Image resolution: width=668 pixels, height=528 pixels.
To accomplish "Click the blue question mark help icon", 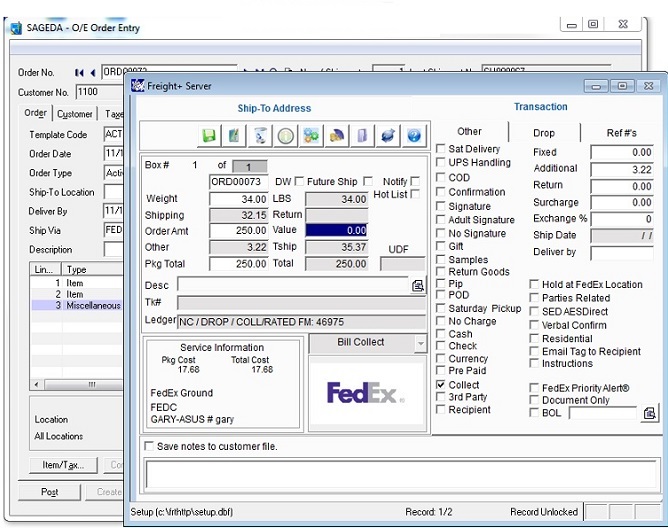I will [x=413, y=136].
